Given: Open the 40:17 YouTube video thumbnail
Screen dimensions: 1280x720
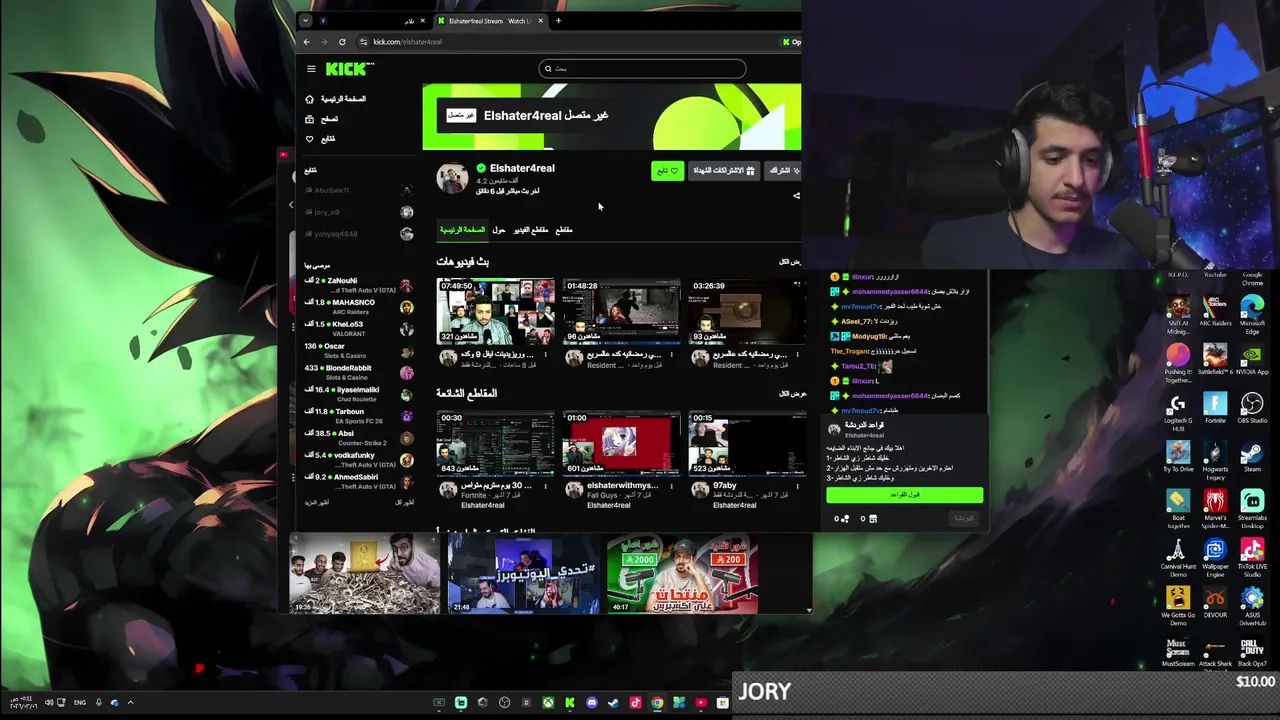Looking at the screenshot, I should [x=682, y=573].
